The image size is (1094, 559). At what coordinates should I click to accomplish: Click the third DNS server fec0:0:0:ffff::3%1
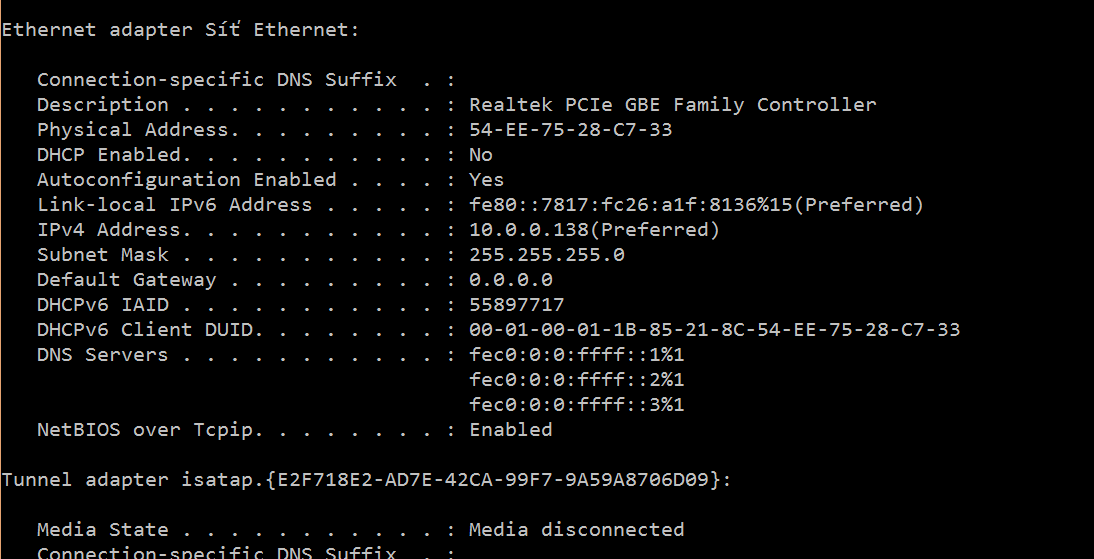click(576, 405)
